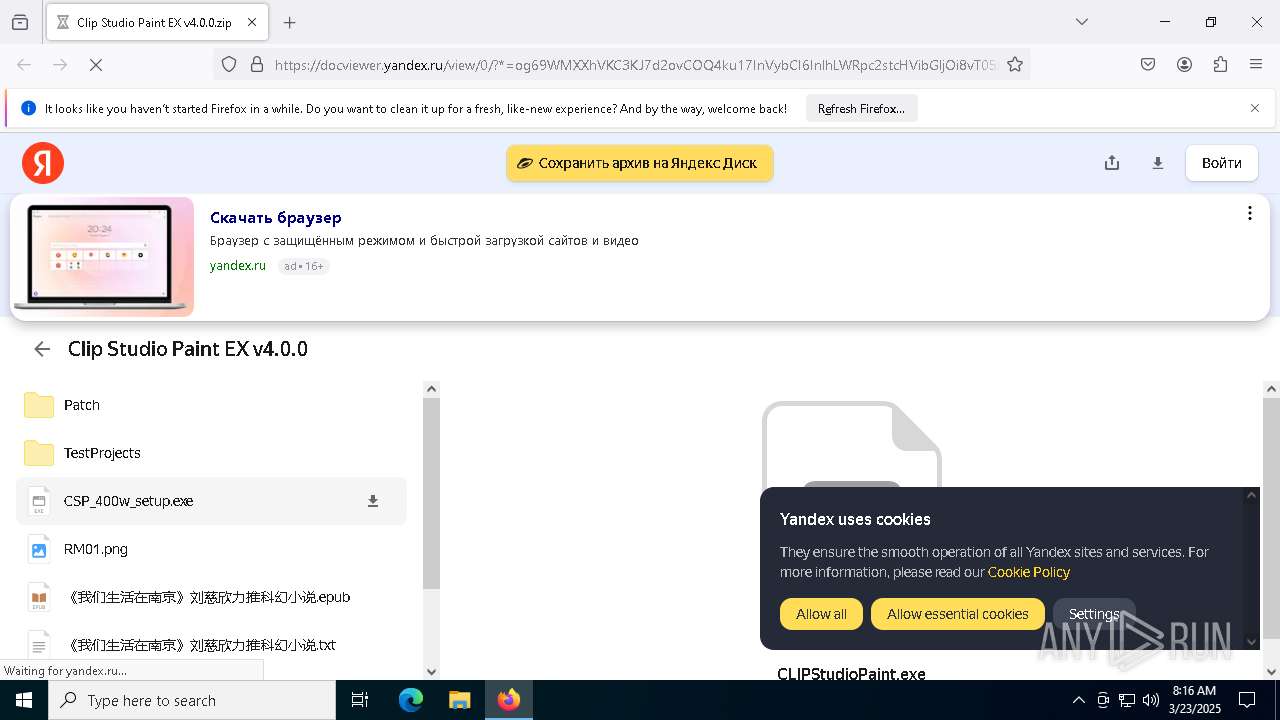Open File Explorer from the taskbar
1280x720 pixels.
click(459, 700)
